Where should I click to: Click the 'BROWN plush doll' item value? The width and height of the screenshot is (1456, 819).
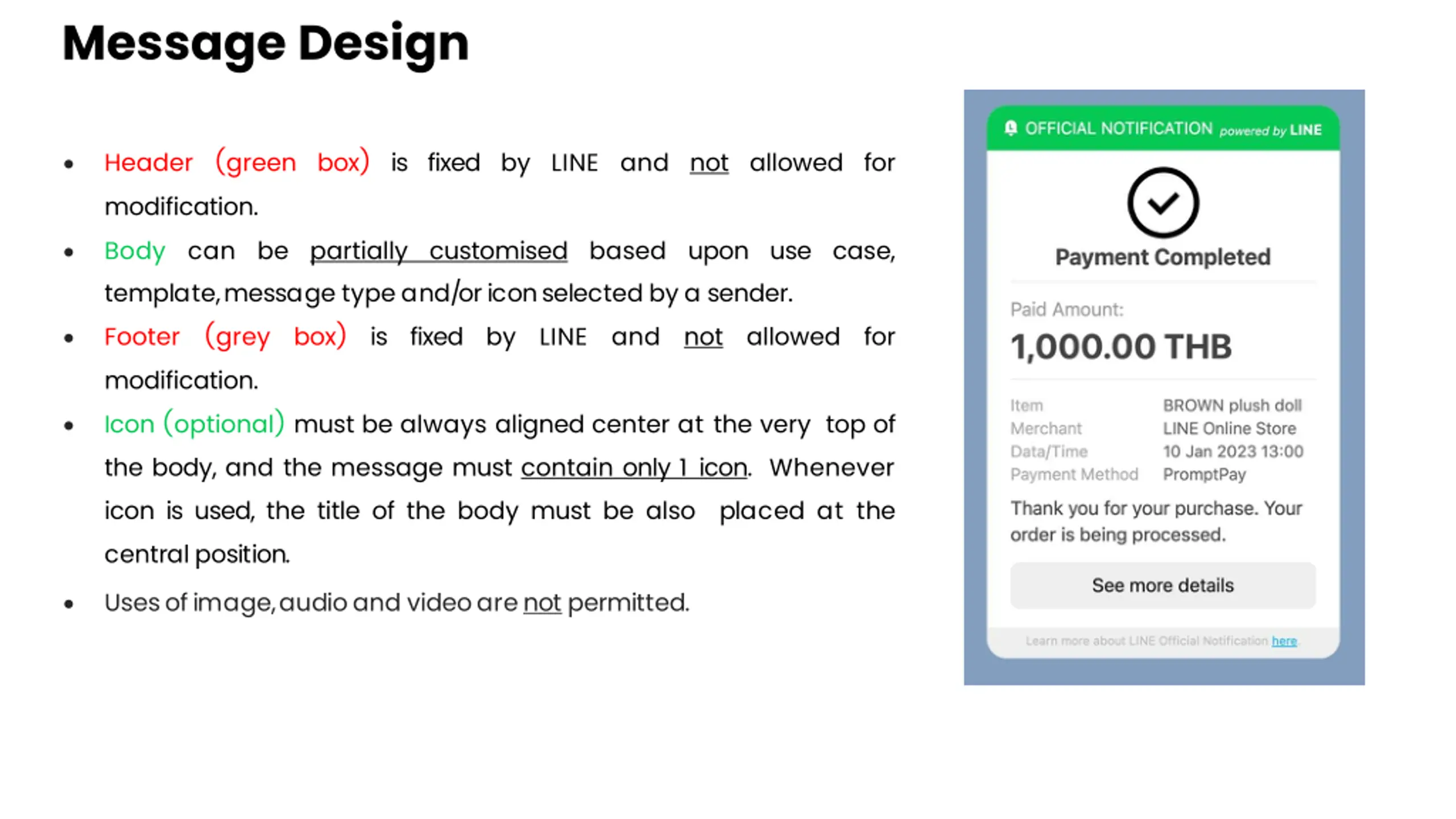click(1232, 406)
